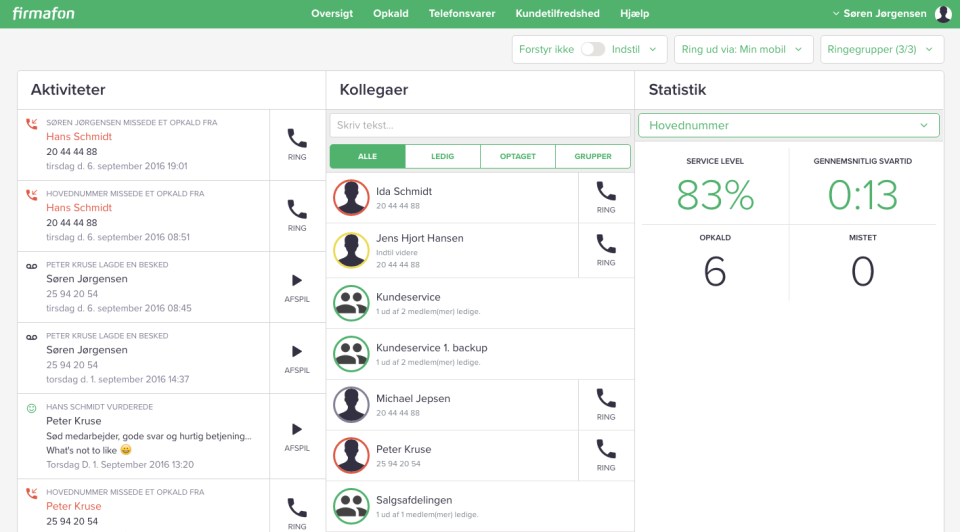
Task: Play Peter Kruse's voicemail from 08:45
Action: (297, 287)
